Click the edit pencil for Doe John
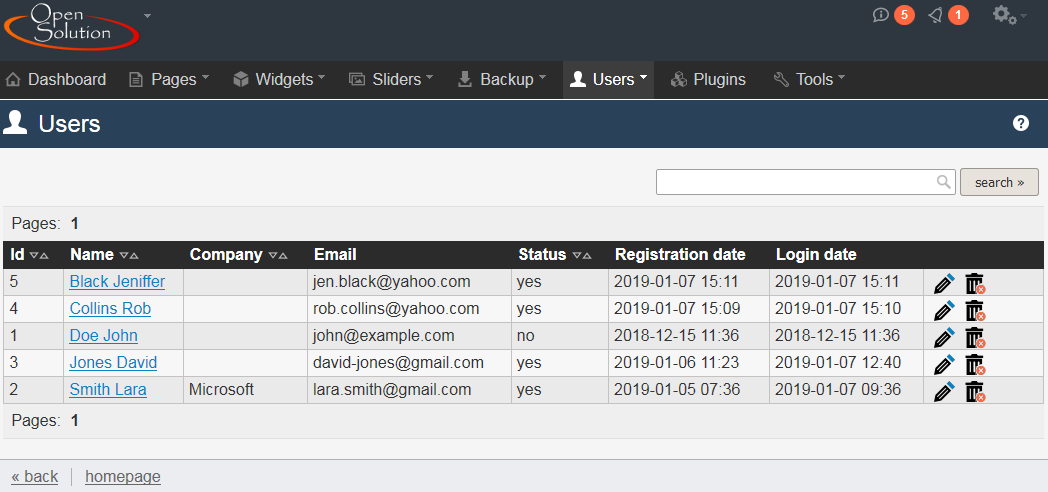Screen dimensions: 1048x492 point(943,337)
